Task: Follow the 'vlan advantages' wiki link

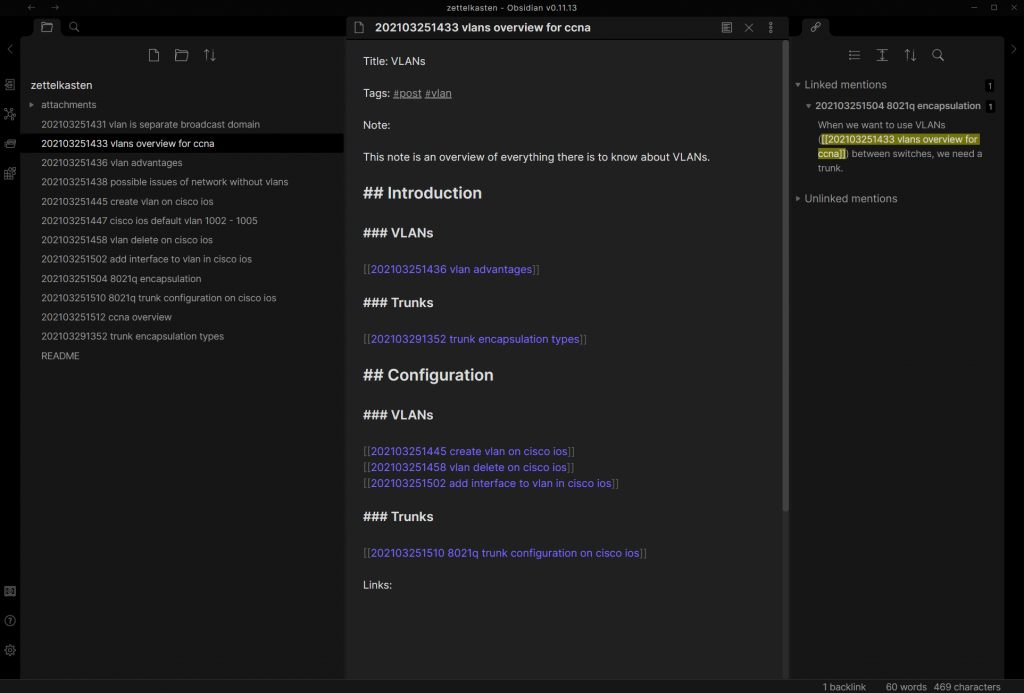Action: 451,269
